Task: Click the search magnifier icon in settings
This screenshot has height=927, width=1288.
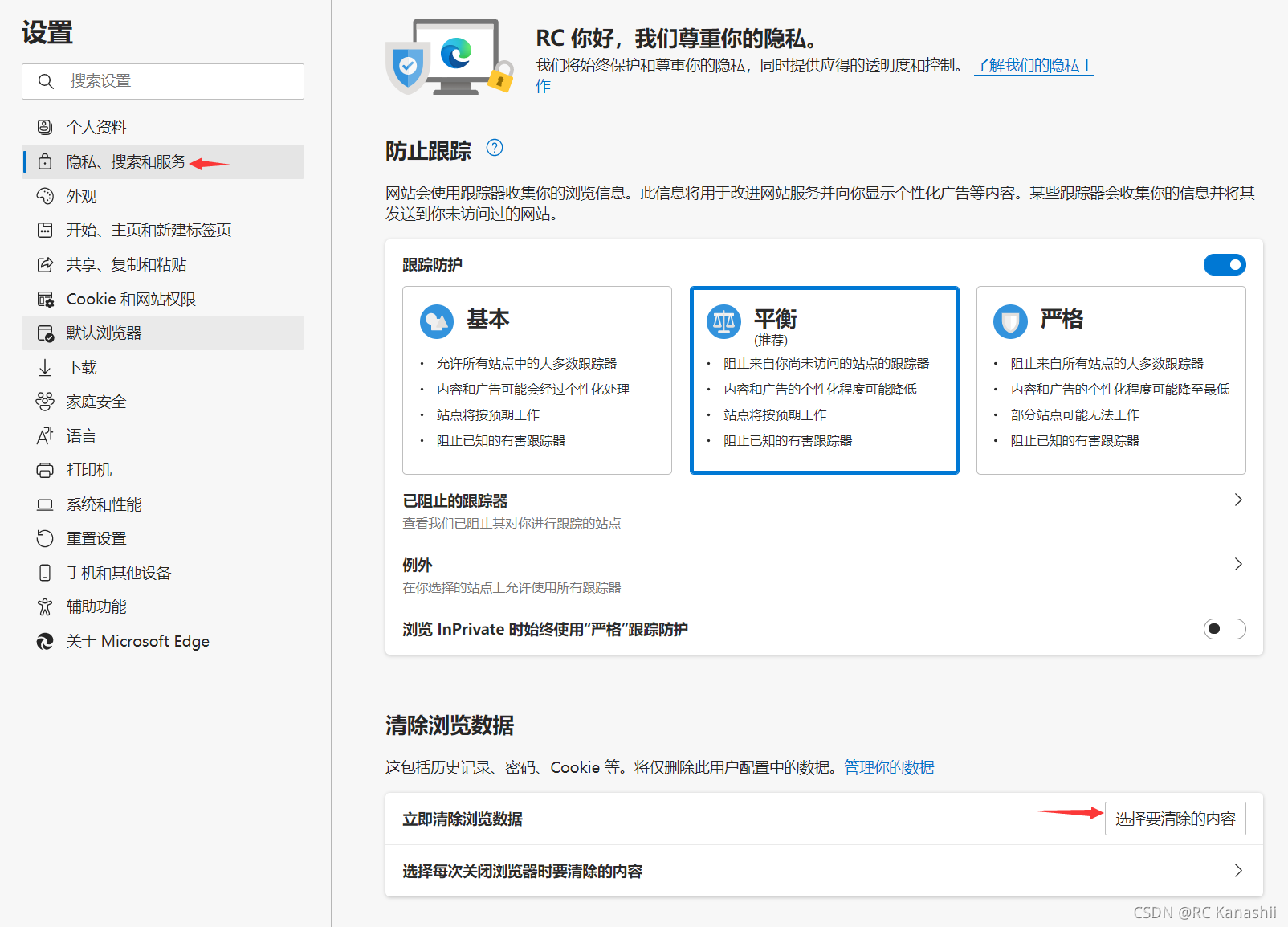Action: pos(46,81)
